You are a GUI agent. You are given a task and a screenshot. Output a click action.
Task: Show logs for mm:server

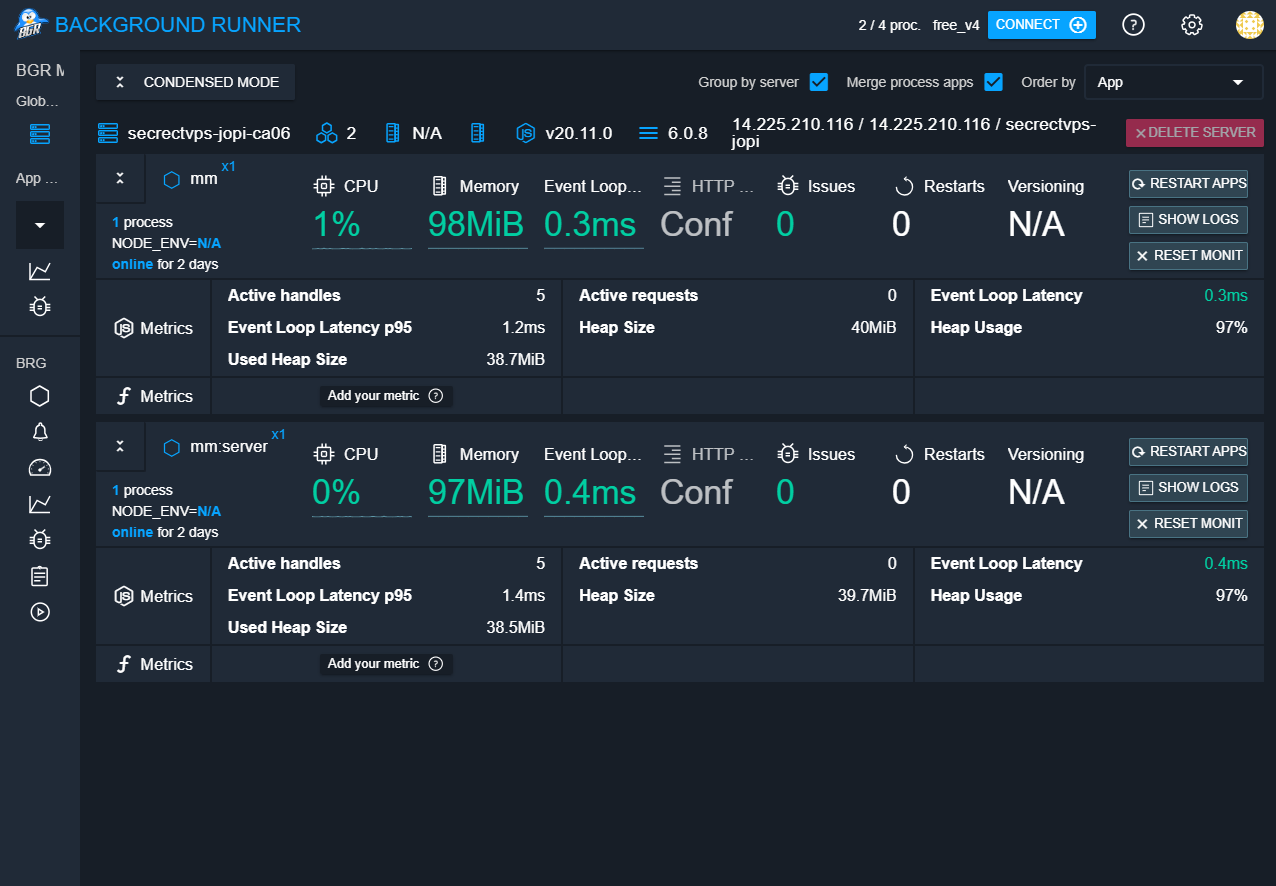1189,487
